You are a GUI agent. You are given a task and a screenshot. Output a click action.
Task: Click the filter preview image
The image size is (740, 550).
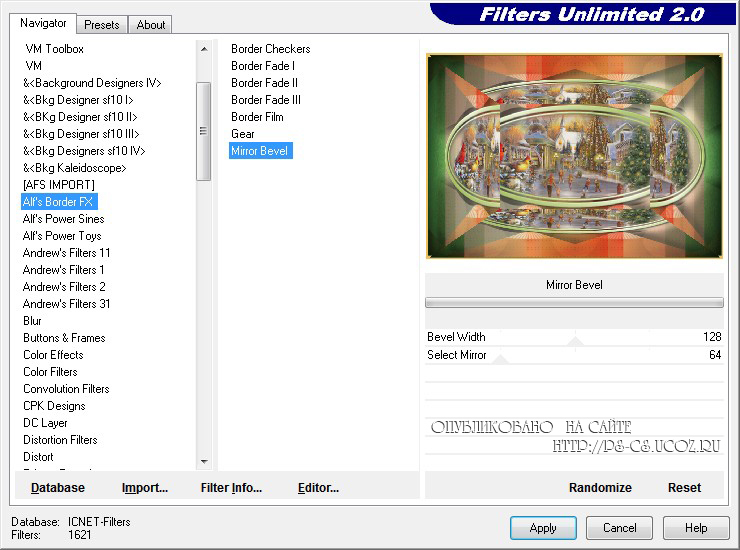(574, 156)
